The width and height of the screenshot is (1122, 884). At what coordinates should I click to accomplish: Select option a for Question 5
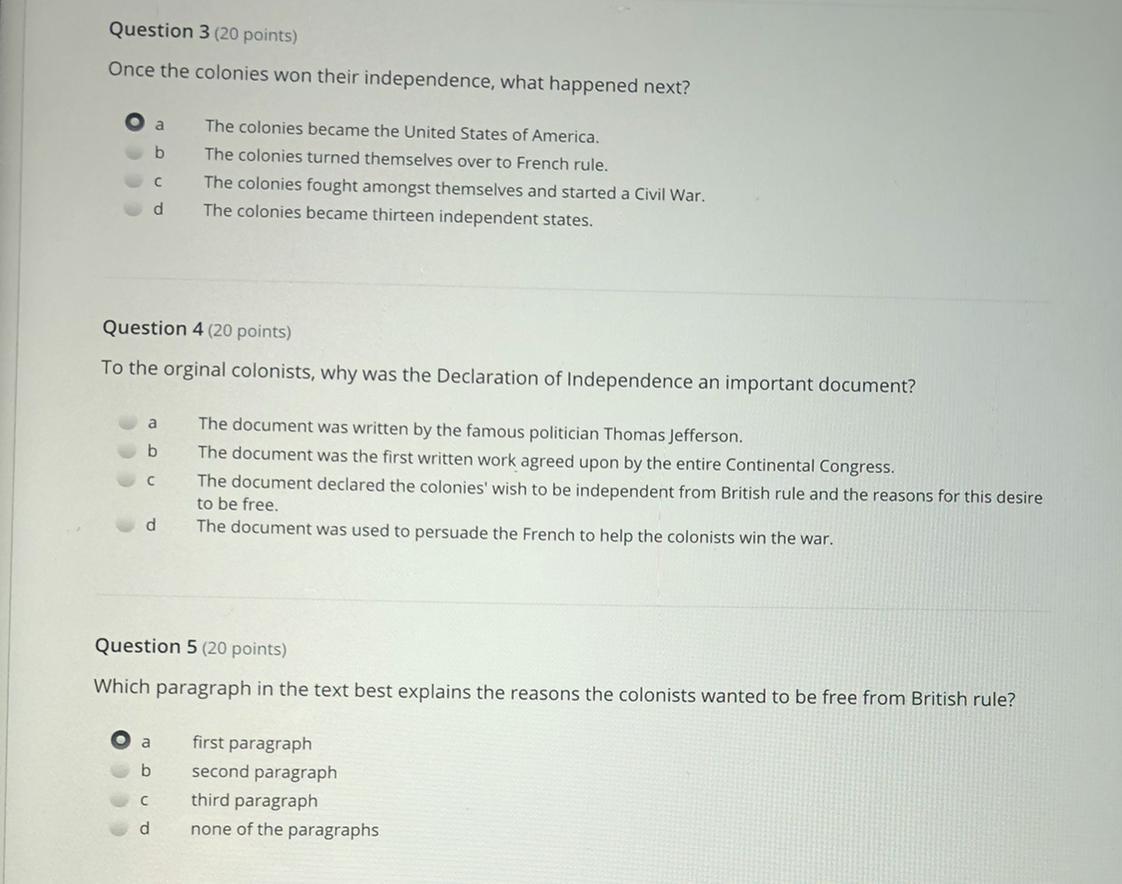click(121, 741)
